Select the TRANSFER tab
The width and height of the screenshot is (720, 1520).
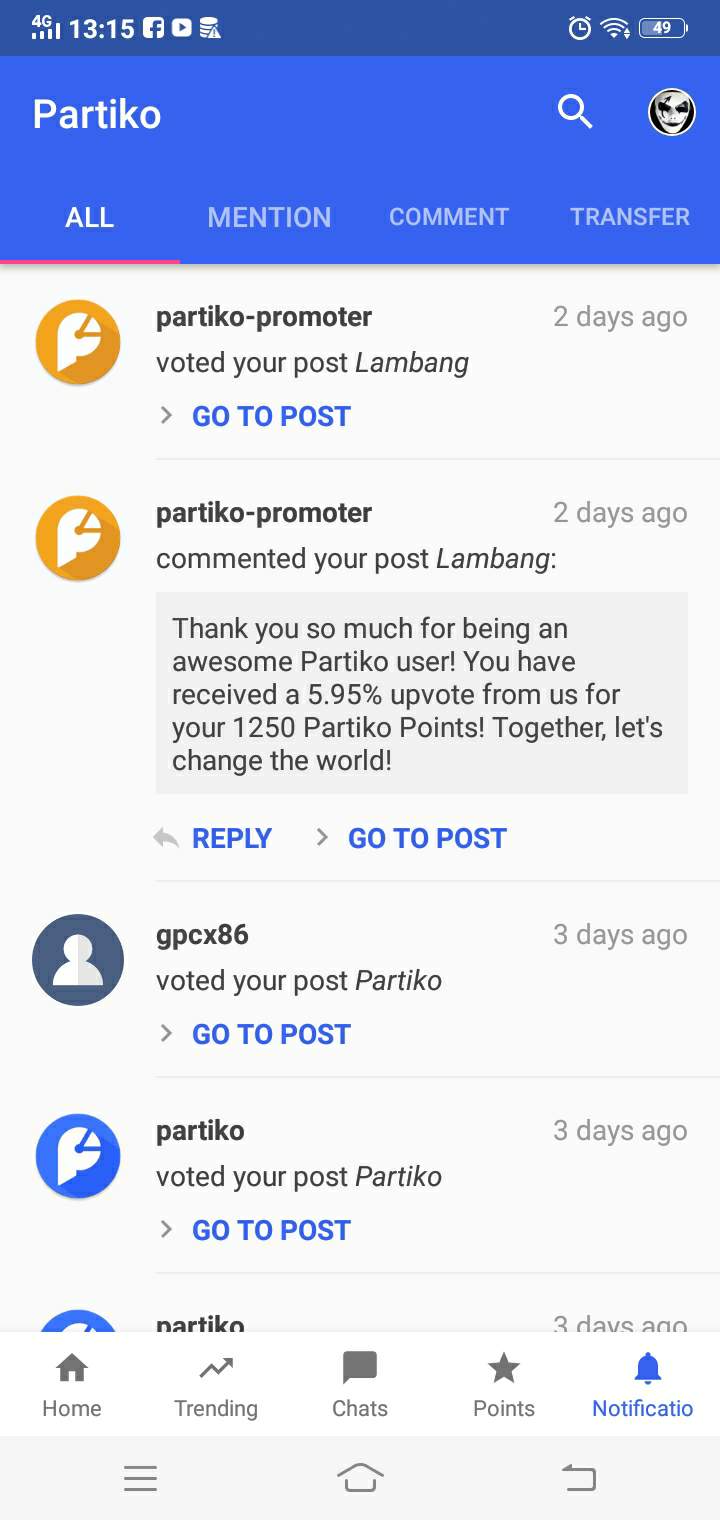tap(629, 217)
